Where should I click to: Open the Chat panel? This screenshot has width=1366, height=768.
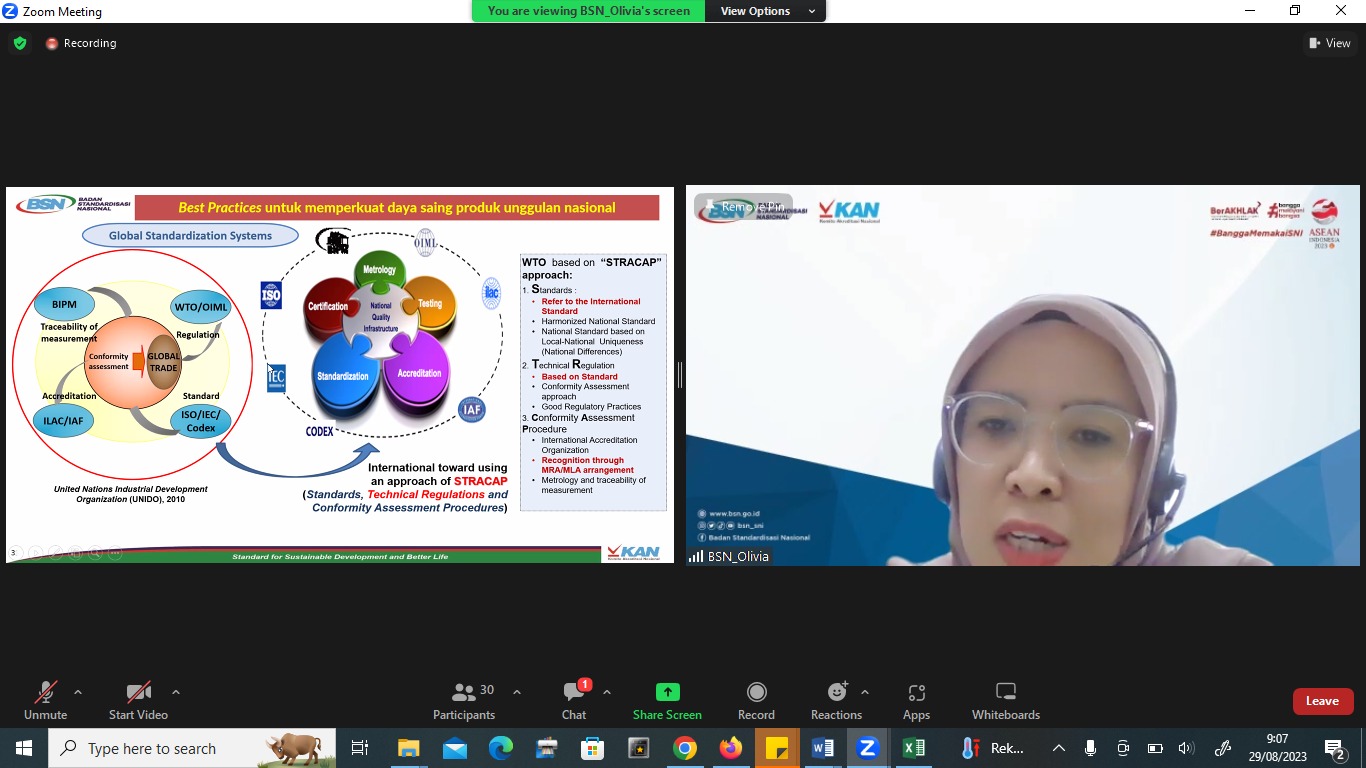point(574,701)
